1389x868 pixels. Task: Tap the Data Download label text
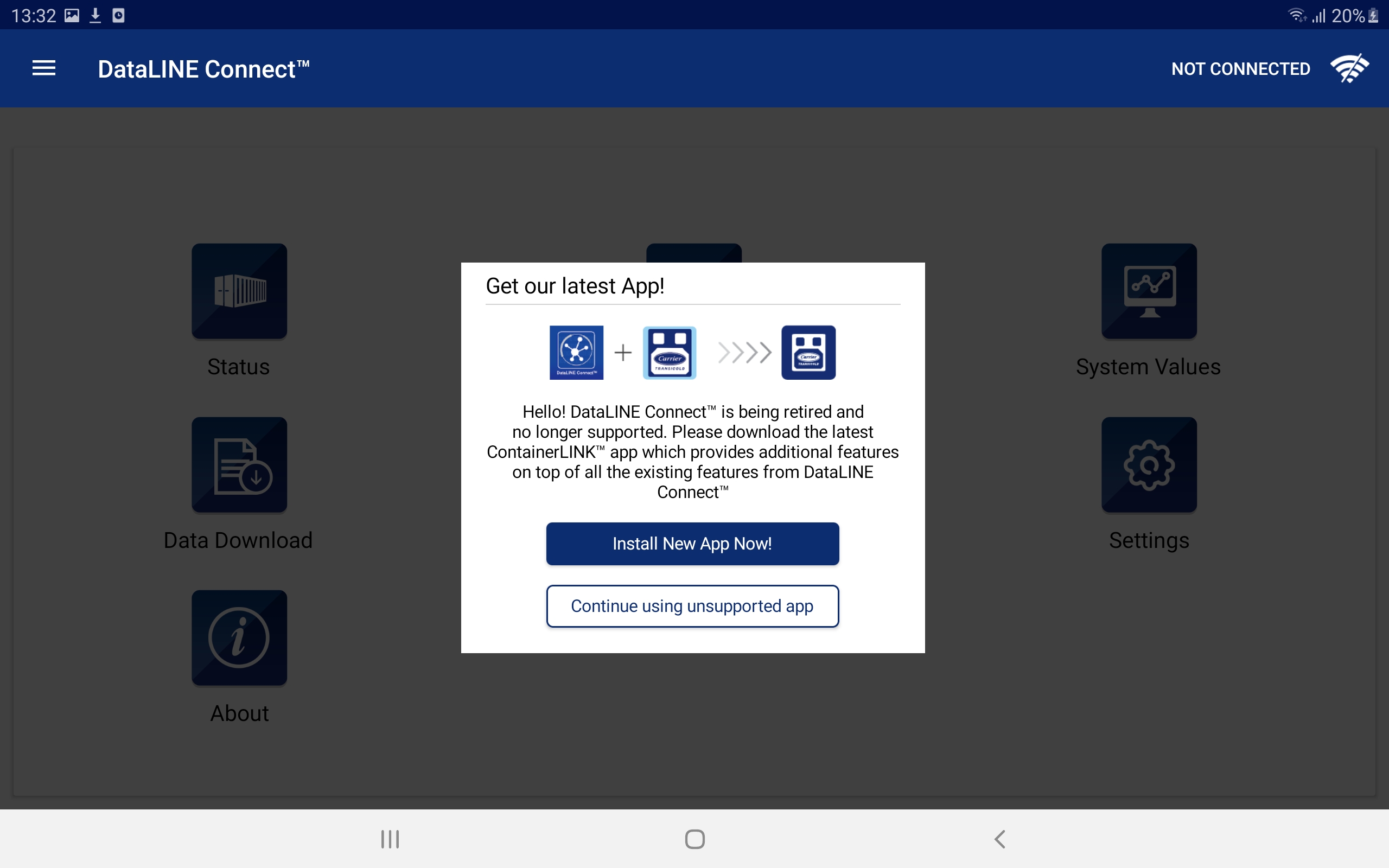[x=238, y=540]
